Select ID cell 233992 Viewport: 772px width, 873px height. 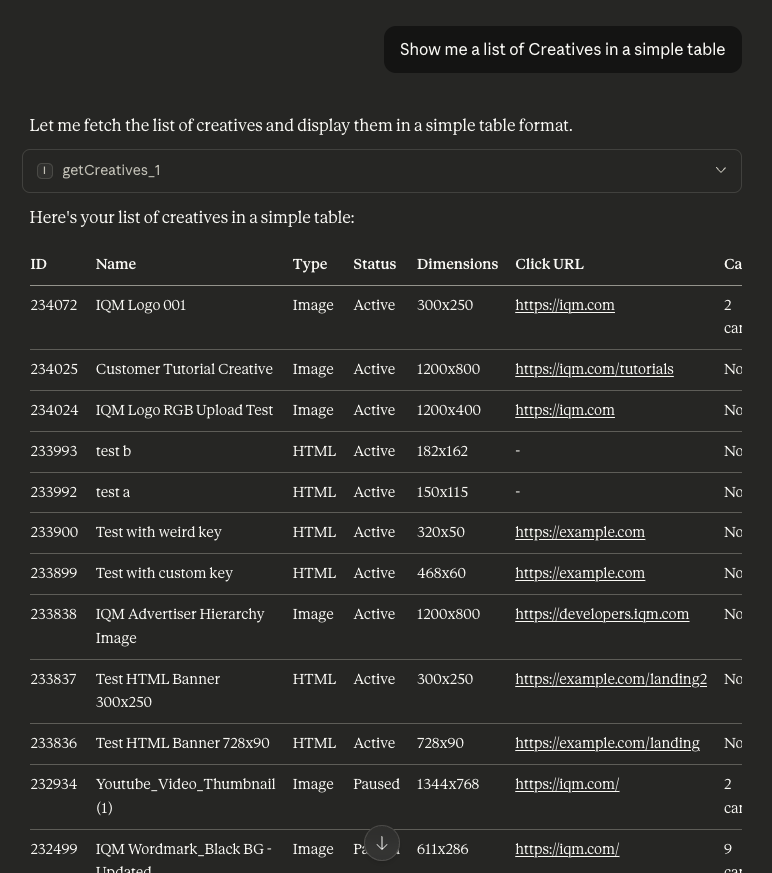(x=53, y=493)
